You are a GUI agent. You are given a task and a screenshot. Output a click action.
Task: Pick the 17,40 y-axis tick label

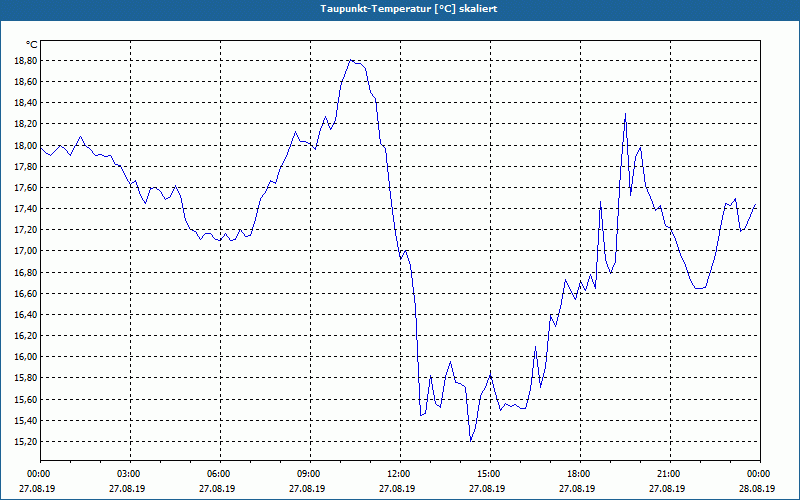click(26, 209)
